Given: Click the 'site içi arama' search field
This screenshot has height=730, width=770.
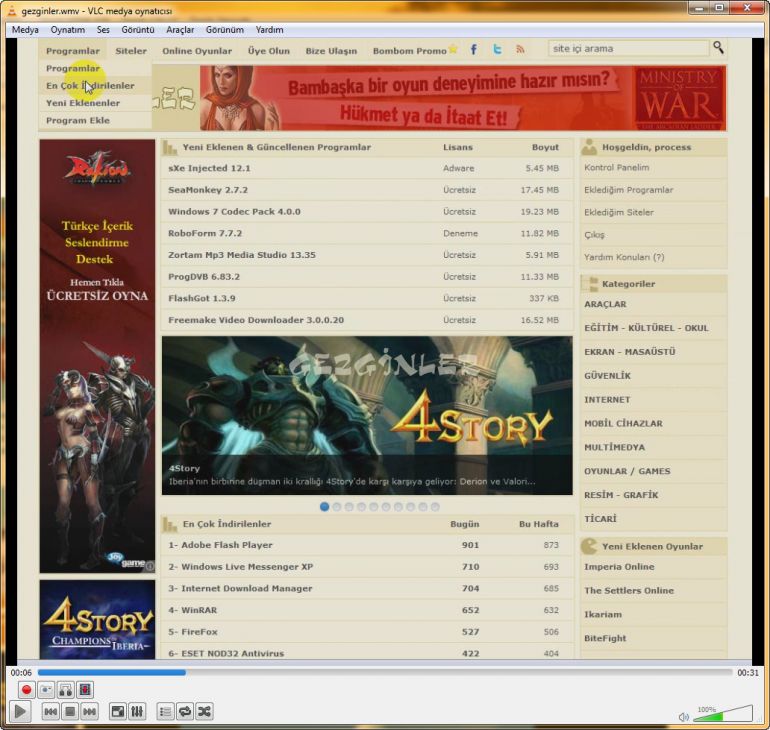Looking at the screenshot, I should [x=629, y=49].
